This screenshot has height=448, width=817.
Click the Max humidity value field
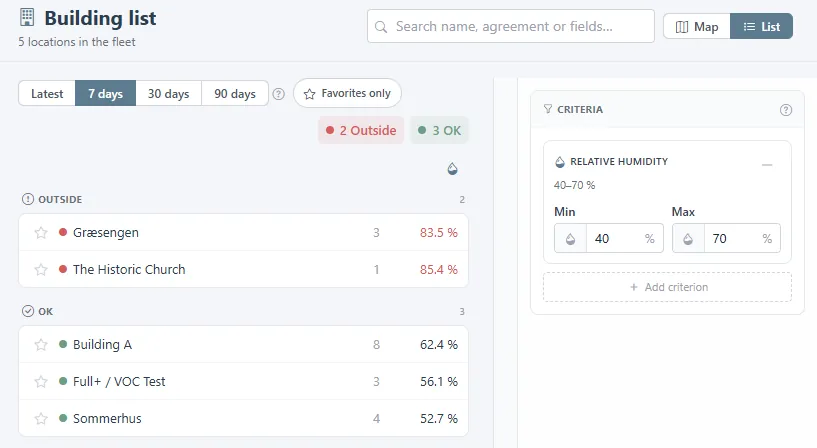733,239
